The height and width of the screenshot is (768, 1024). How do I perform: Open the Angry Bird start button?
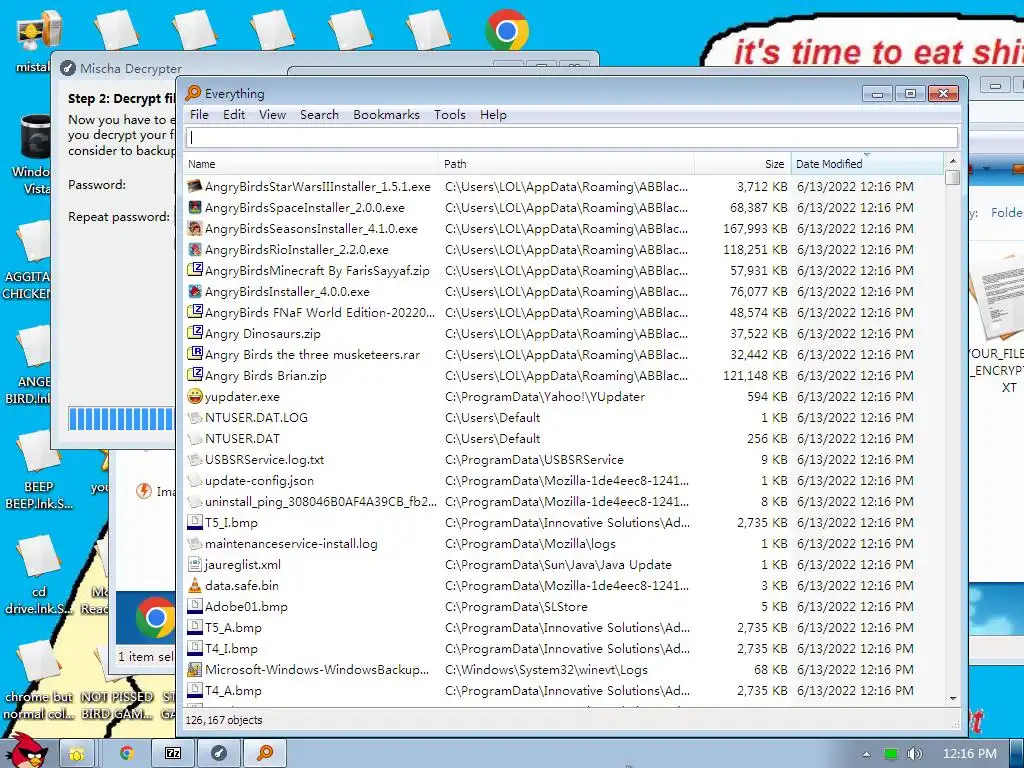[26, 751]
